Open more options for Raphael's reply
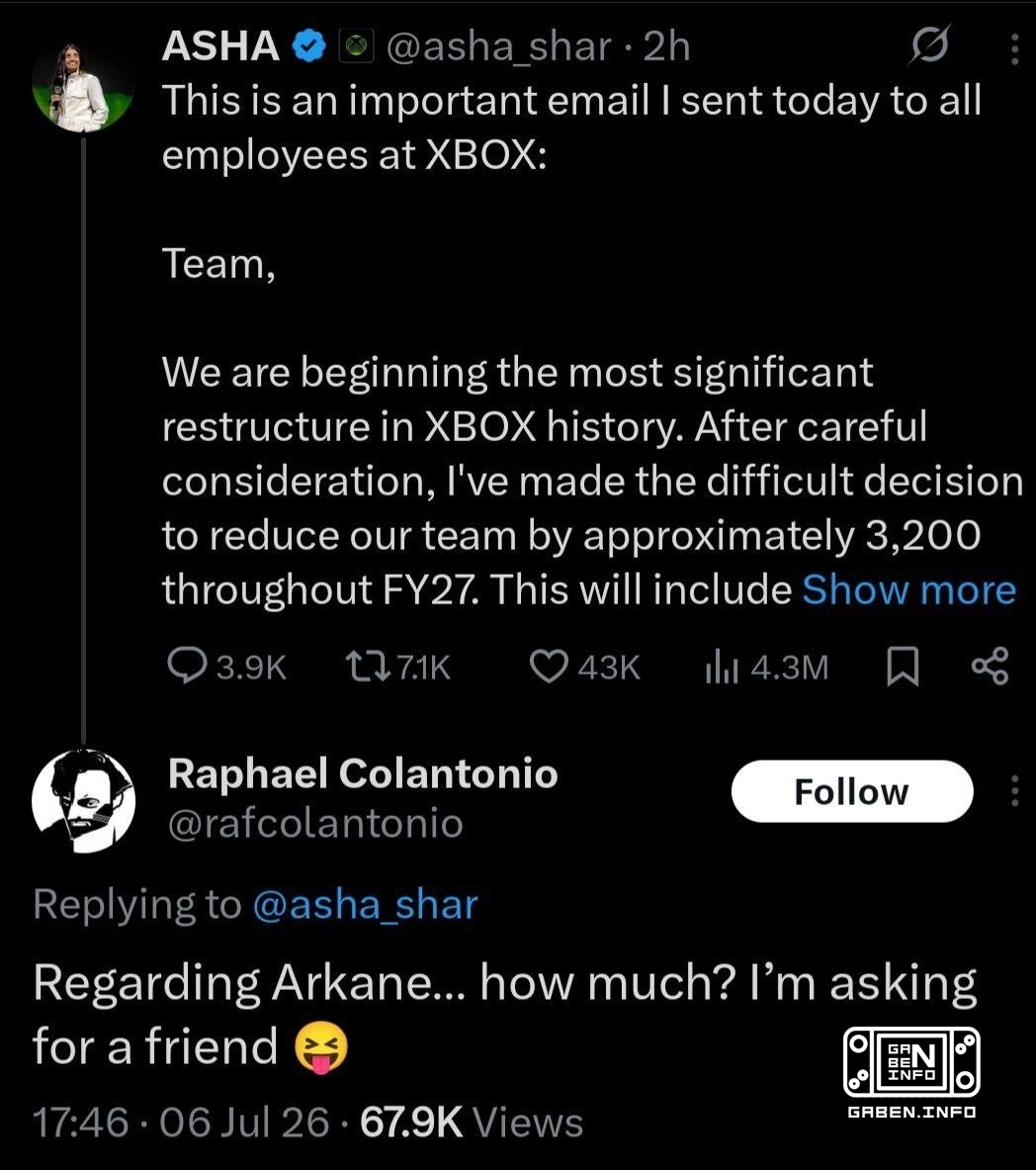This screenshot has height=1170, width=1036. (1014, 791)
